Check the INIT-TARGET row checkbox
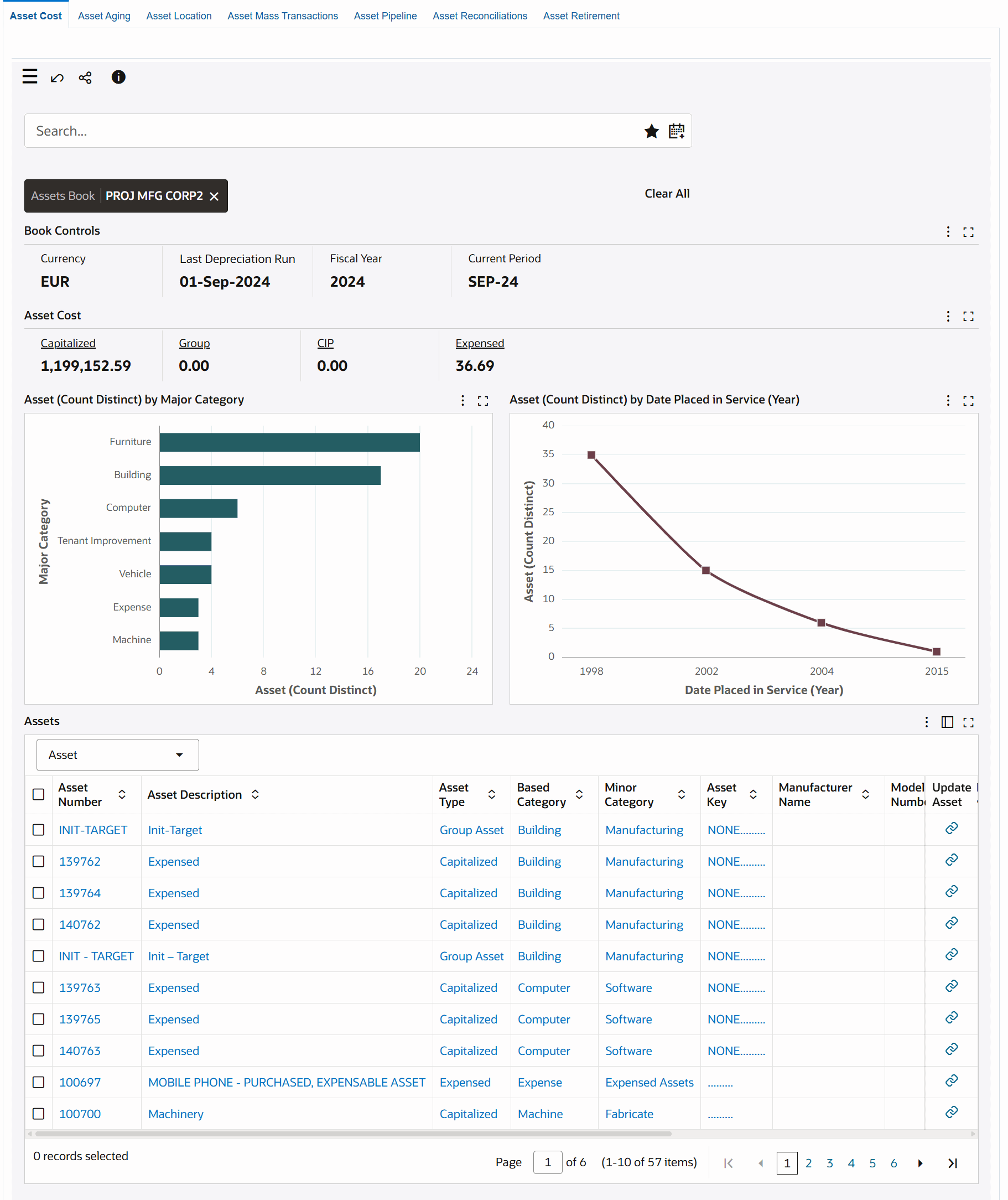Image resolution: width=1008 pixels, height=1200 pixels. tap(38, 830)
